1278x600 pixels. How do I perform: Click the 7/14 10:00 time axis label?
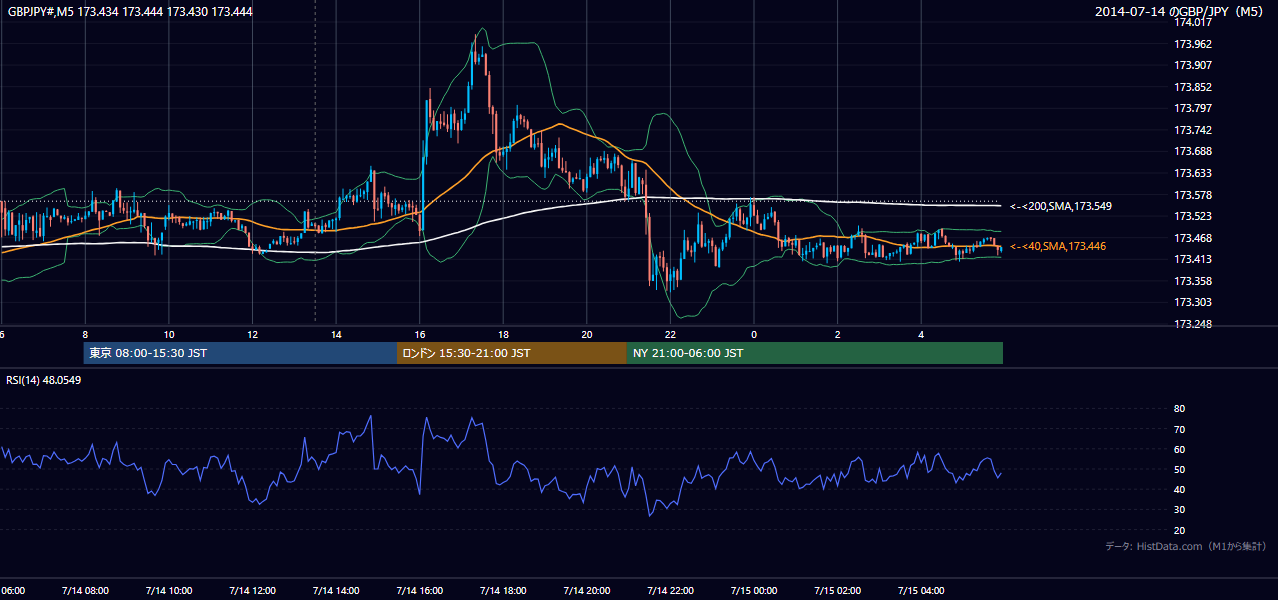click(169, 591)
